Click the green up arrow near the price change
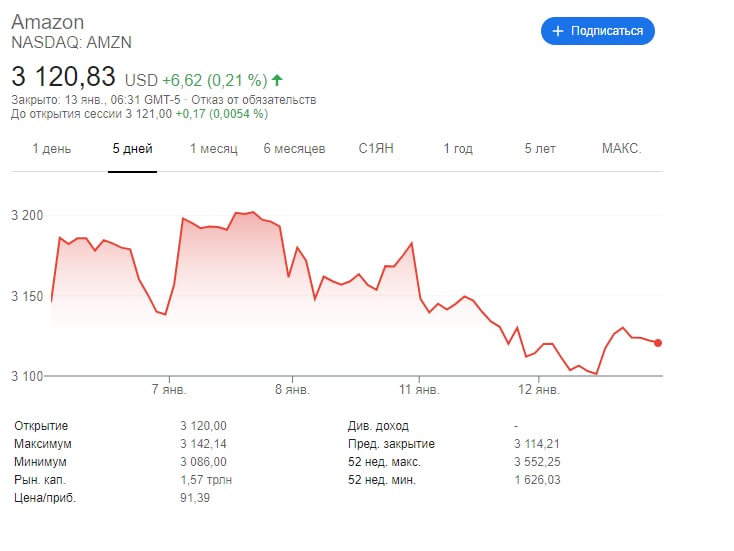The image size is (734, 551). [x=277, y=79]
